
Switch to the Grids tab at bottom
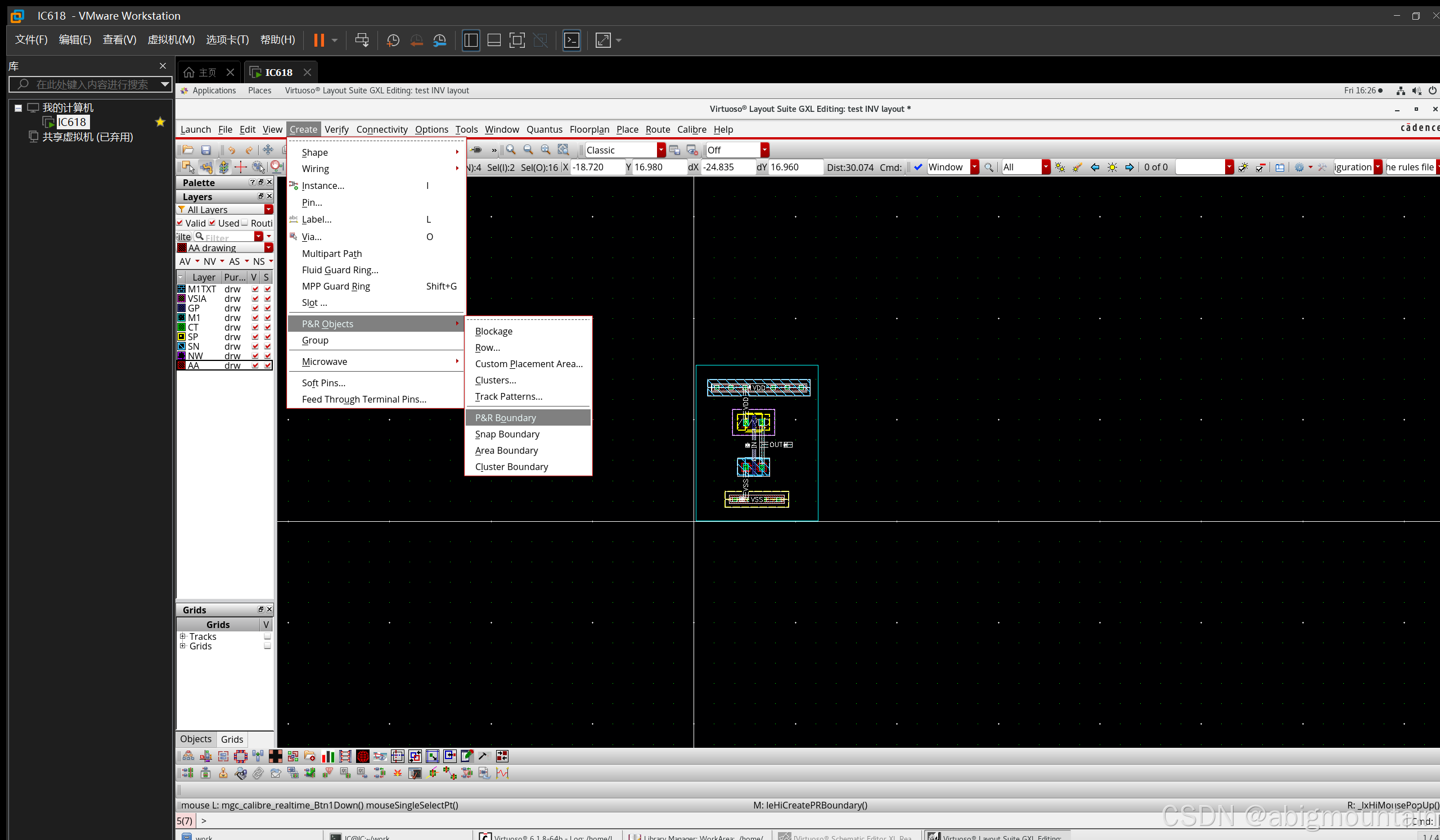[x=232, y=739]
